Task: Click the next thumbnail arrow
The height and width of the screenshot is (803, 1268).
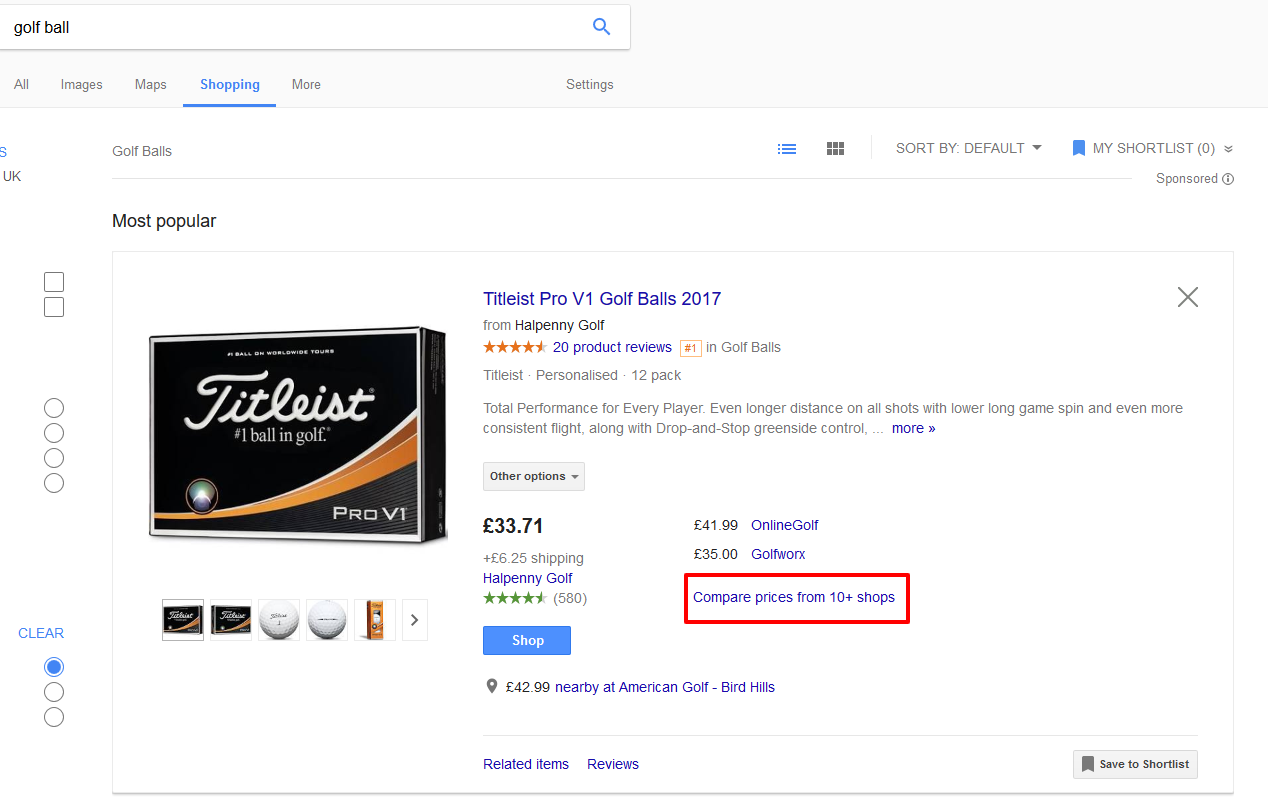Action: click(x=414, y=620)
